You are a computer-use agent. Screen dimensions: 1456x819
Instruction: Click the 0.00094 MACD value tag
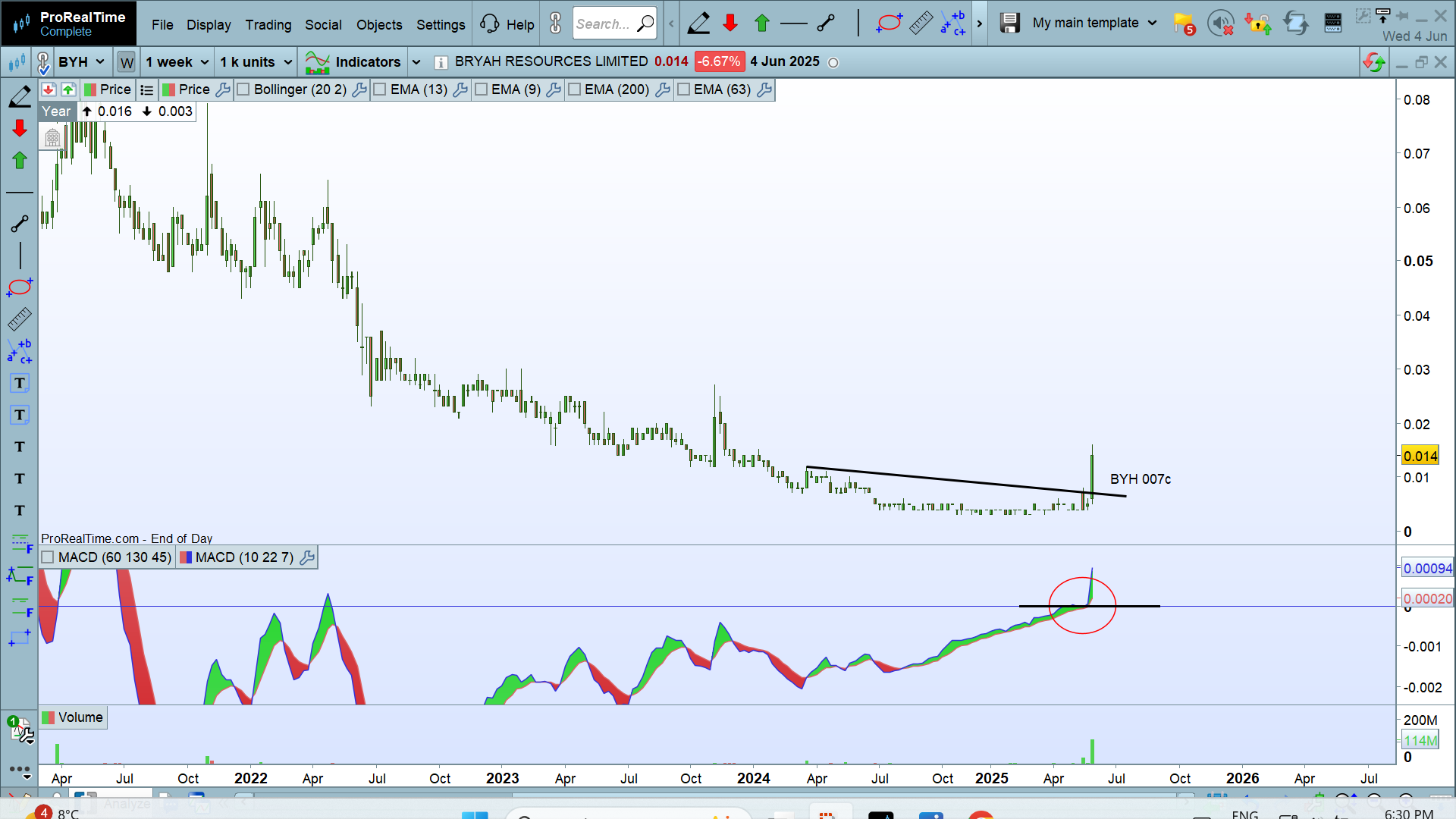tap(1427, 568)
